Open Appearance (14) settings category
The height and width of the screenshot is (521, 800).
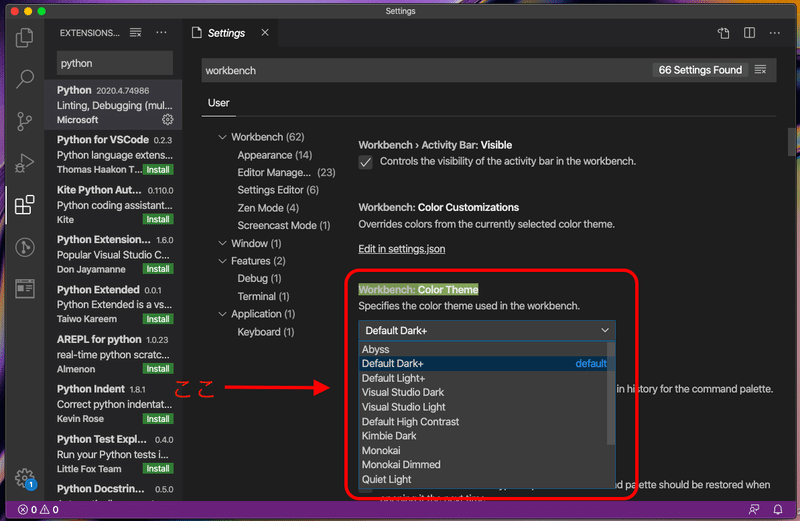tap(274, 155)
